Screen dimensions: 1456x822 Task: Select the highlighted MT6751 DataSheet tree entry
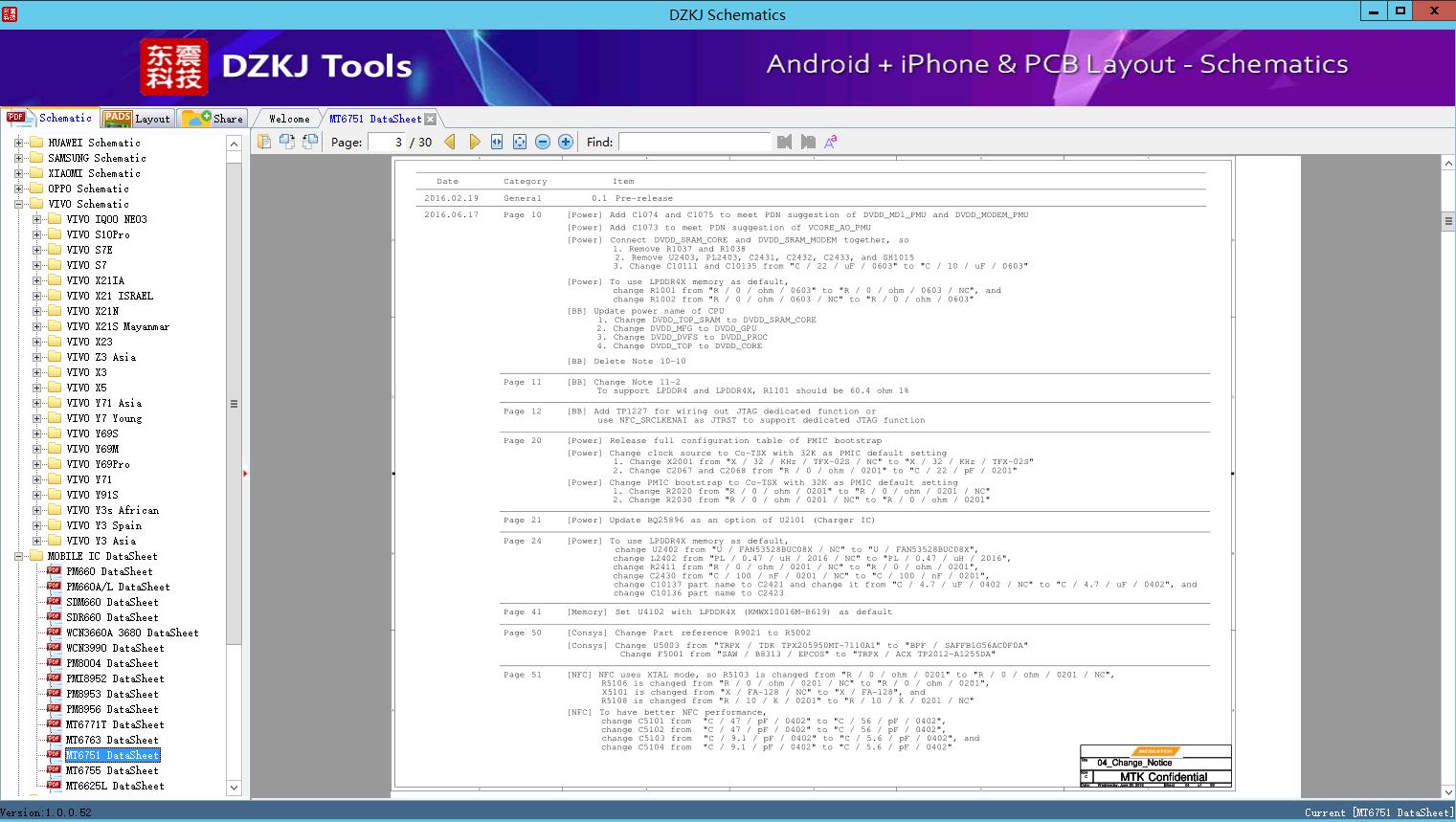tap(112, 755)
